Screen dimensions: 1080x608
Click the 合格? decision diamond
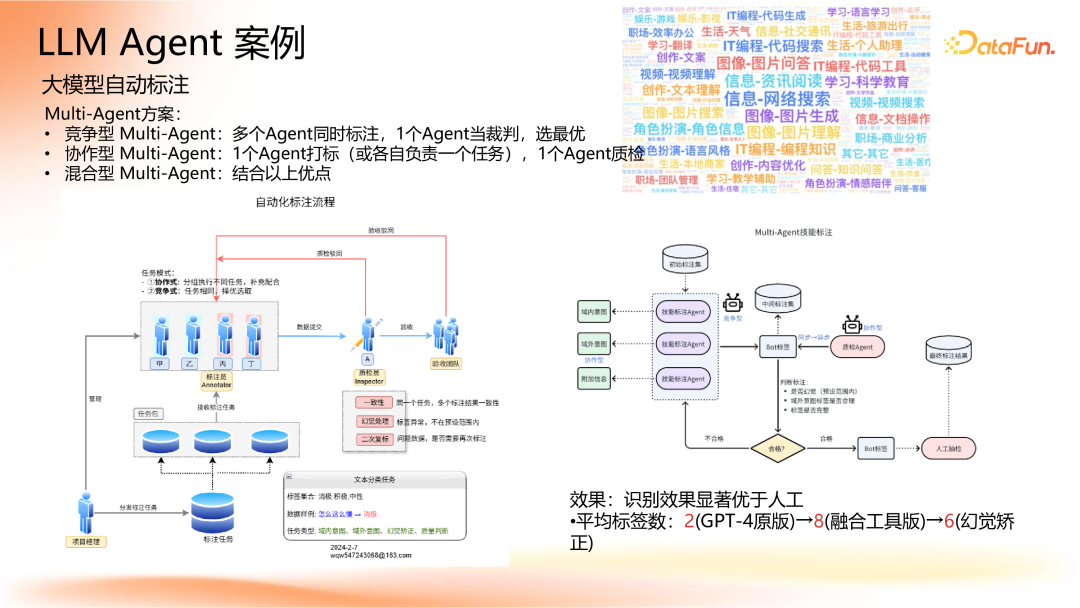point(777,447)
